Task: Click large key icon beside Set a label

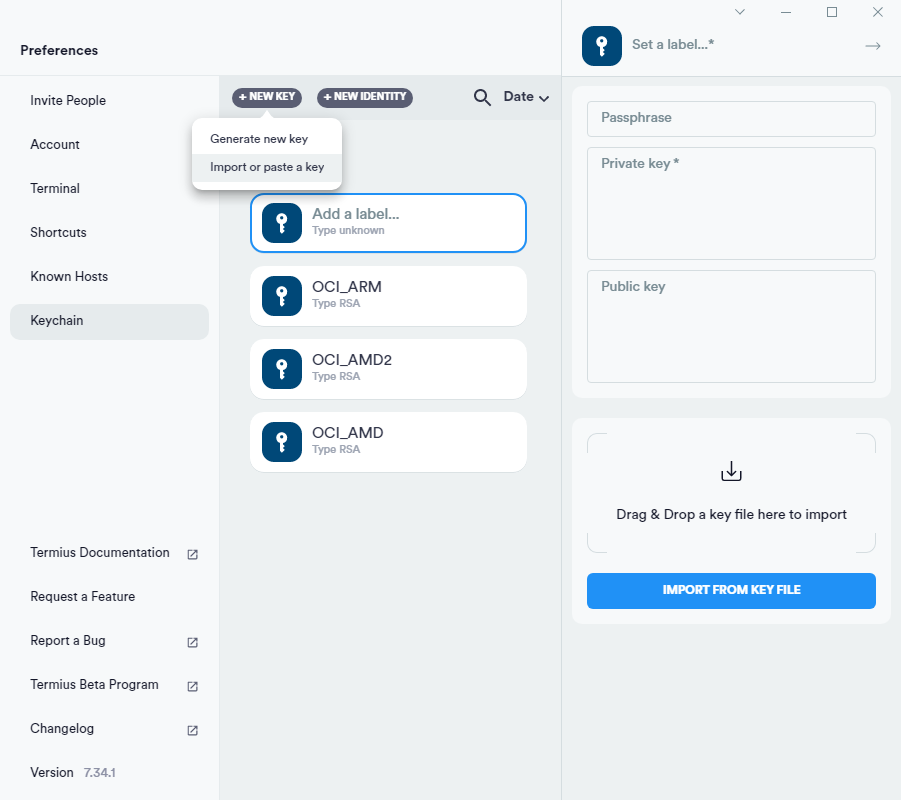Action: [602, 46]
